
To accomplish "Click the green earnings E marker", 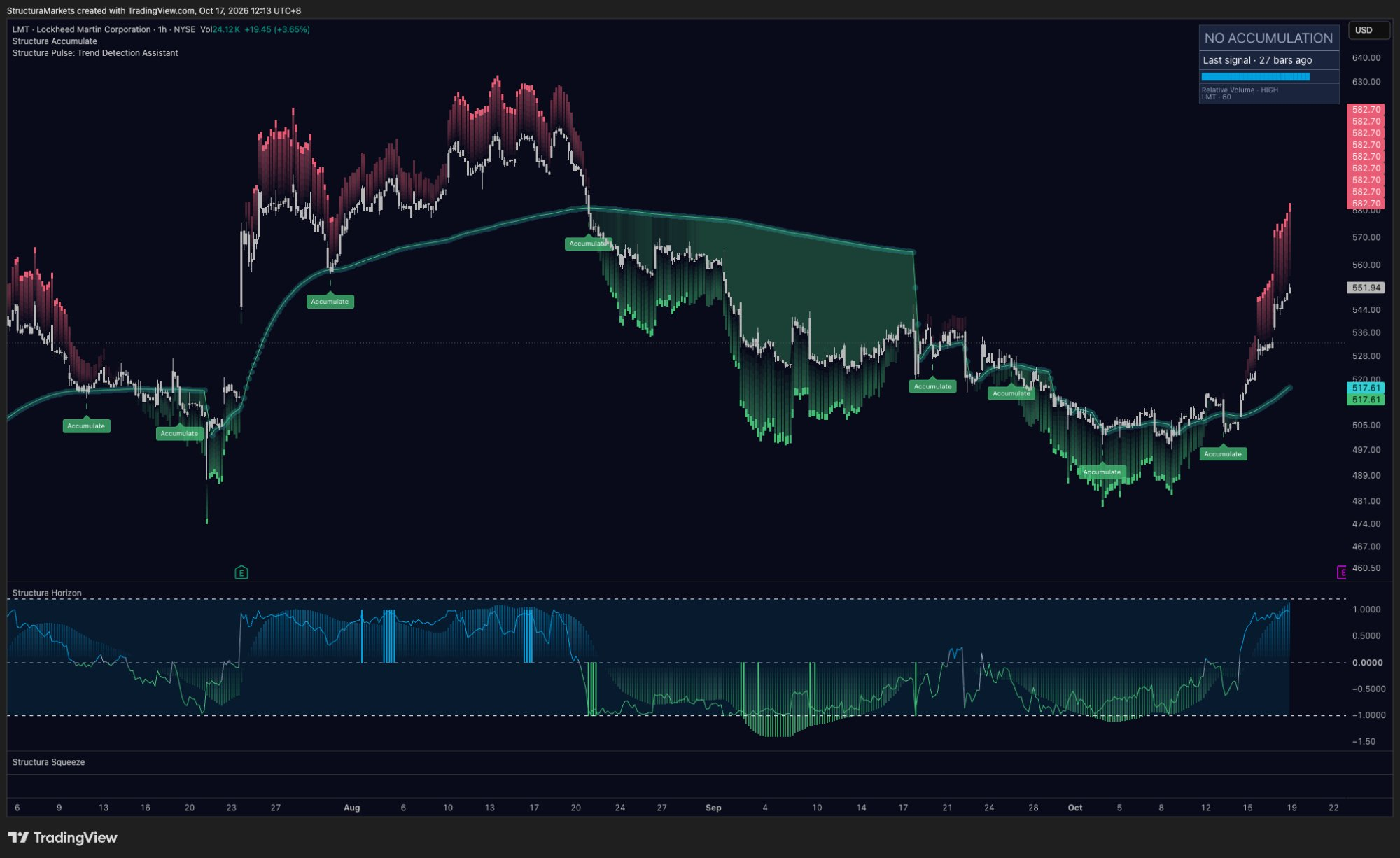I will coord(241,572).
